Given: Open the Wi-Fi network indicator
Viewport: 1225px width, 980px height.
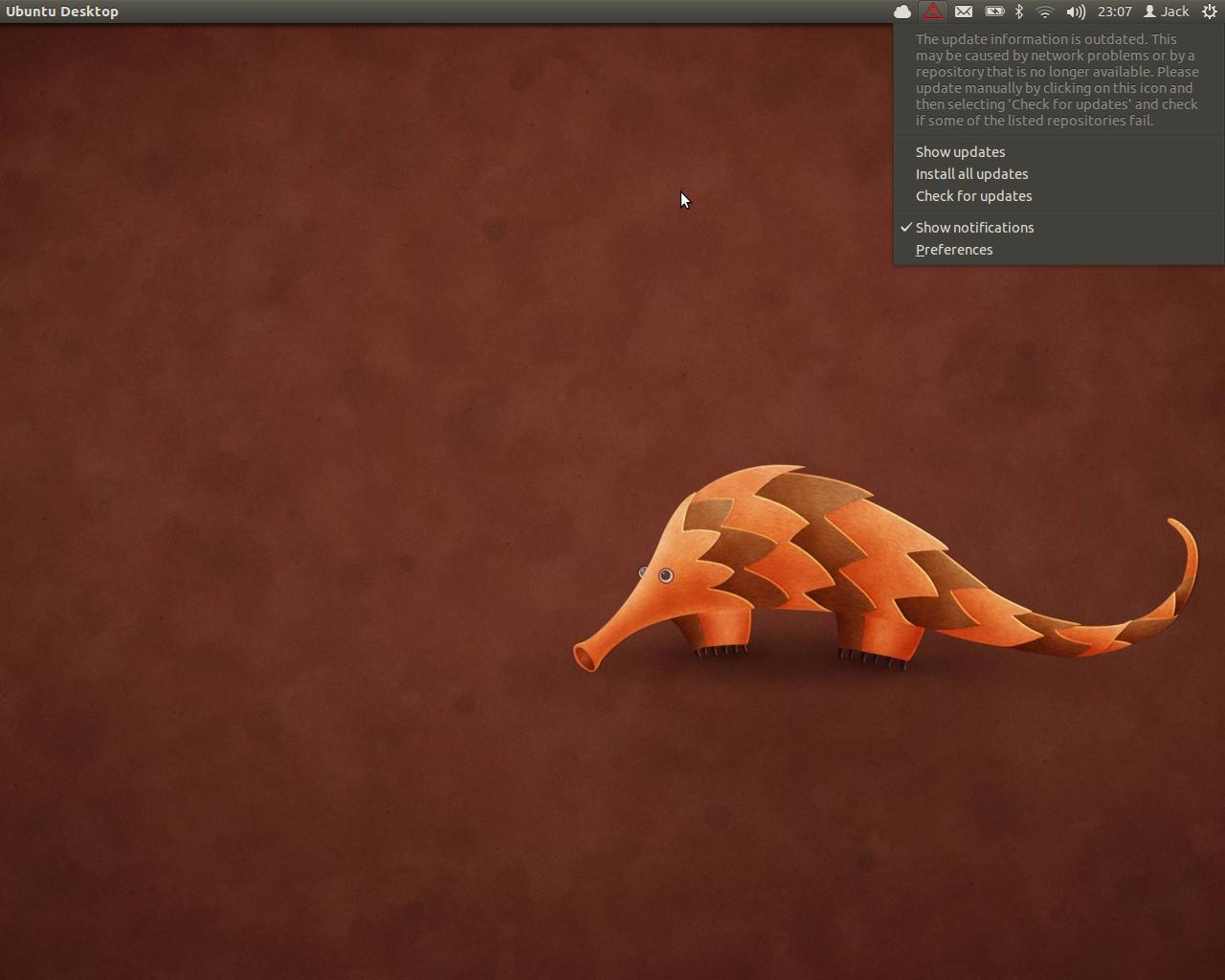Looking at the screenshot, I should click(x=1045, y=11).
